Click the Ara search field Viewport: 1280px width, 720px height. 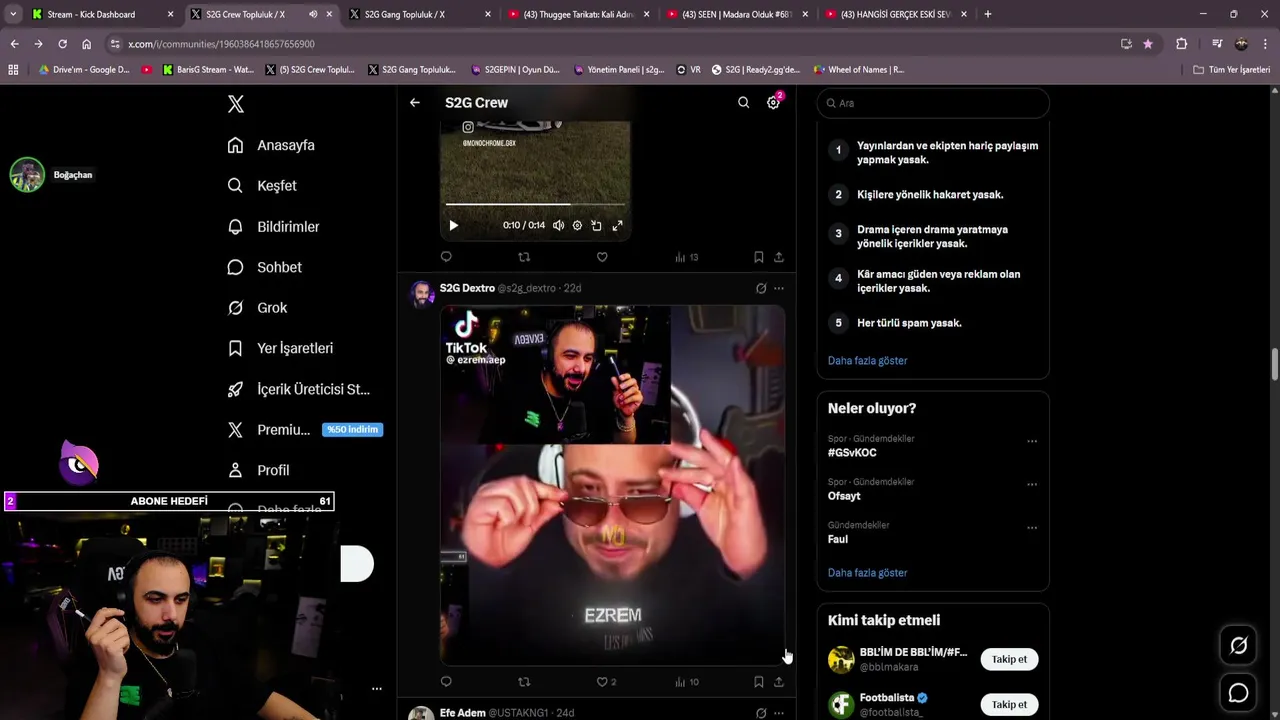(x=933, y=103)
